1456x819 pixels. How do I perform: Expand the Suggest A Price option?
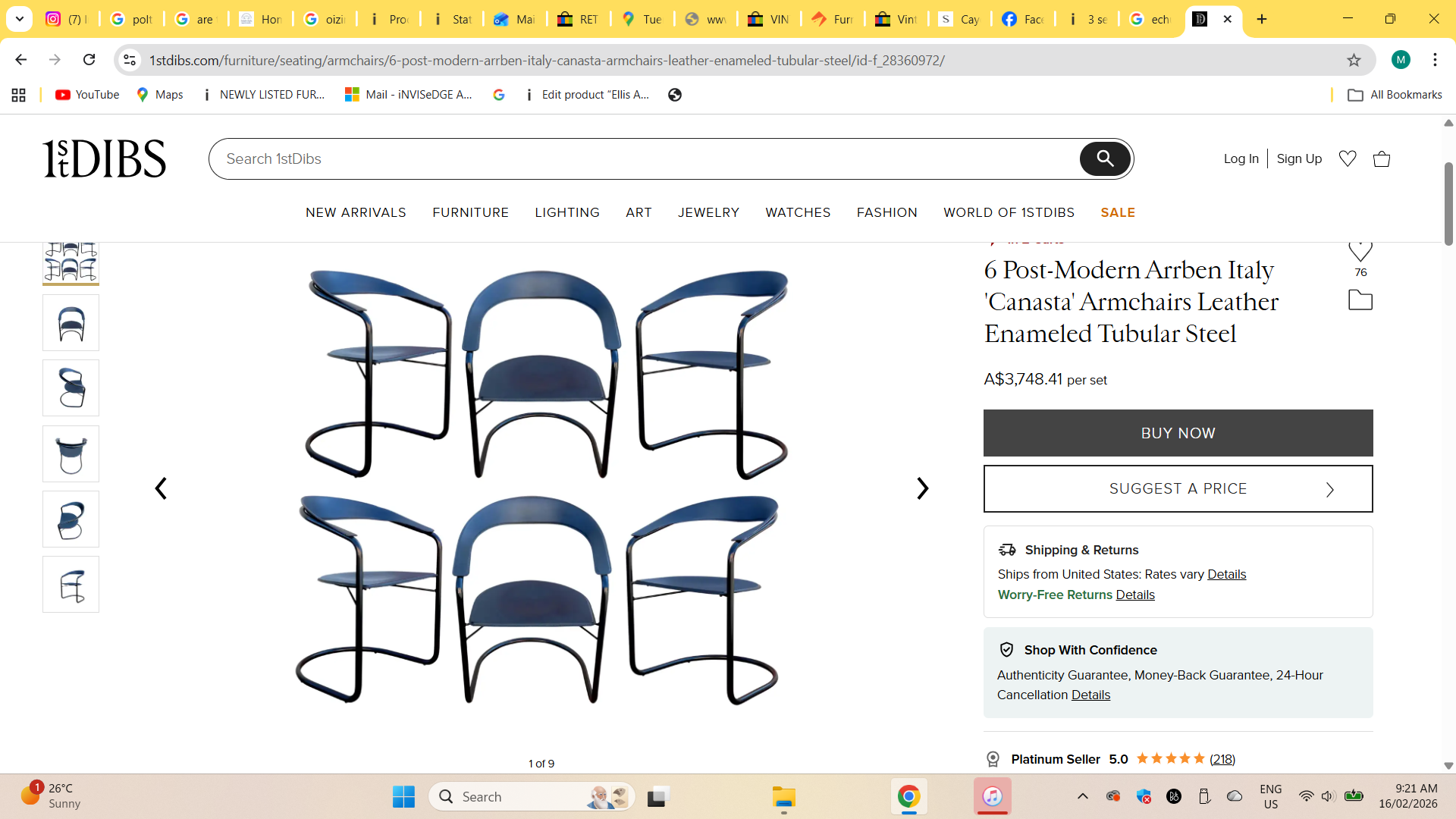(x=1178, y=489)
